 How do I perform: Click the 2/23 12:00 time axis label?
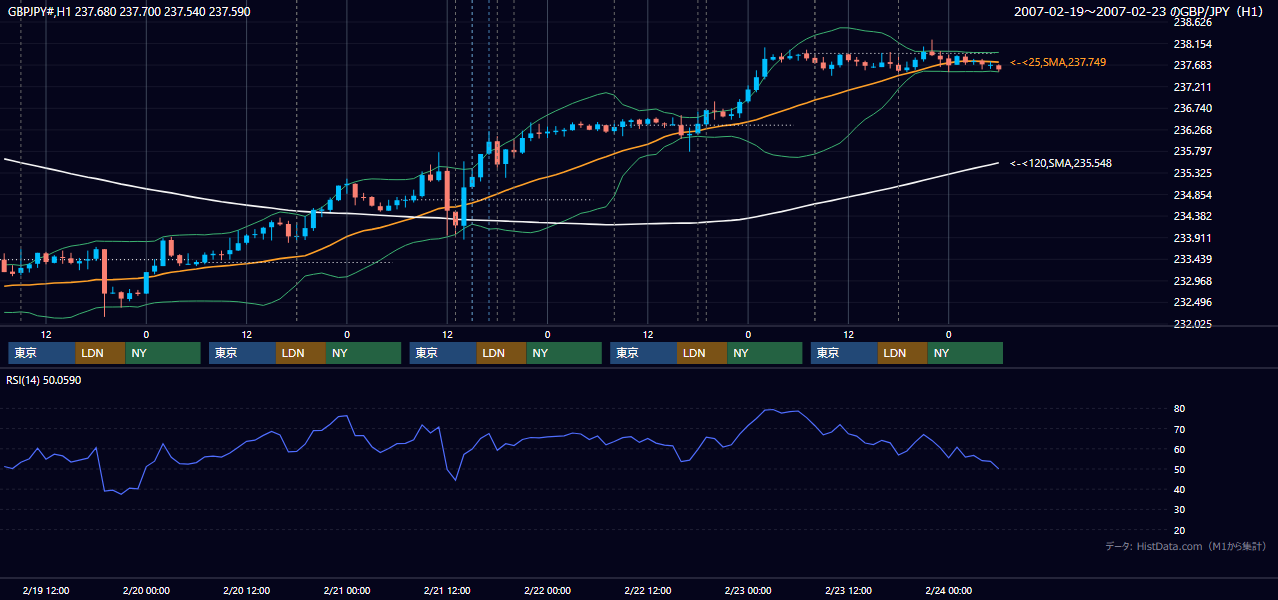(x=849, y=590)
